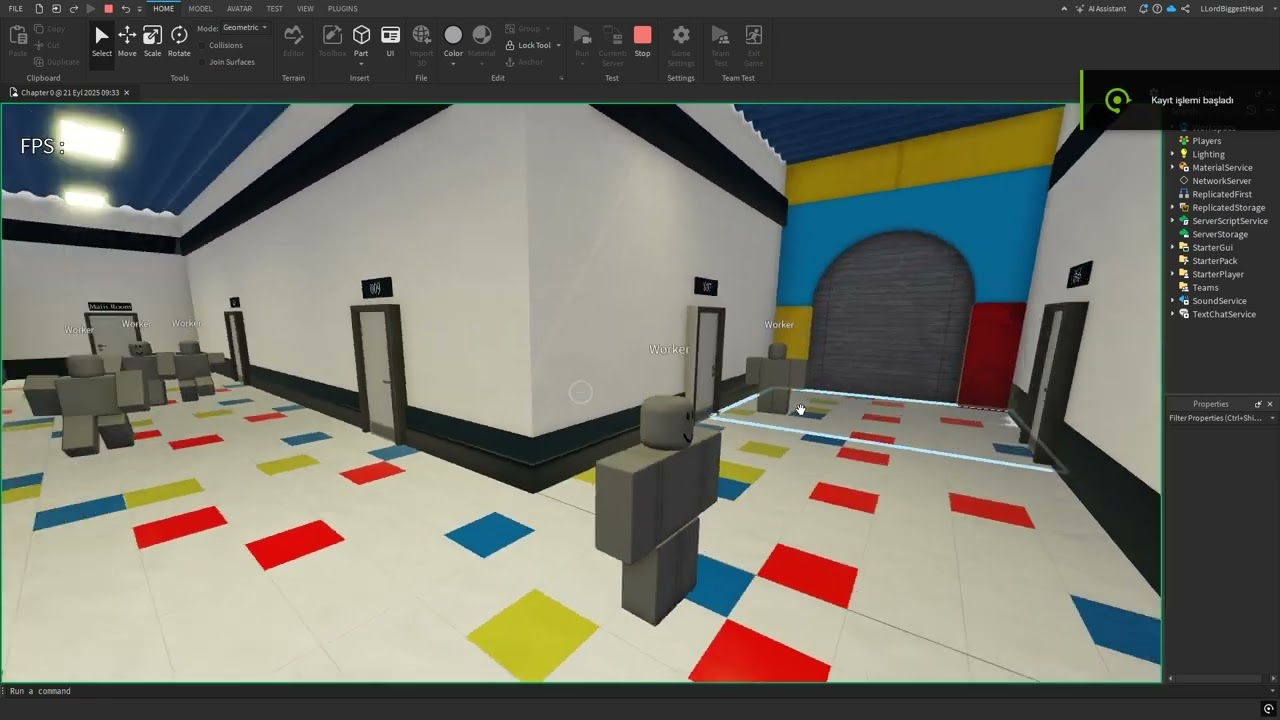1280x720 pixels.
Task: Switch to the VIEW tab
Action: coord(305,8)
